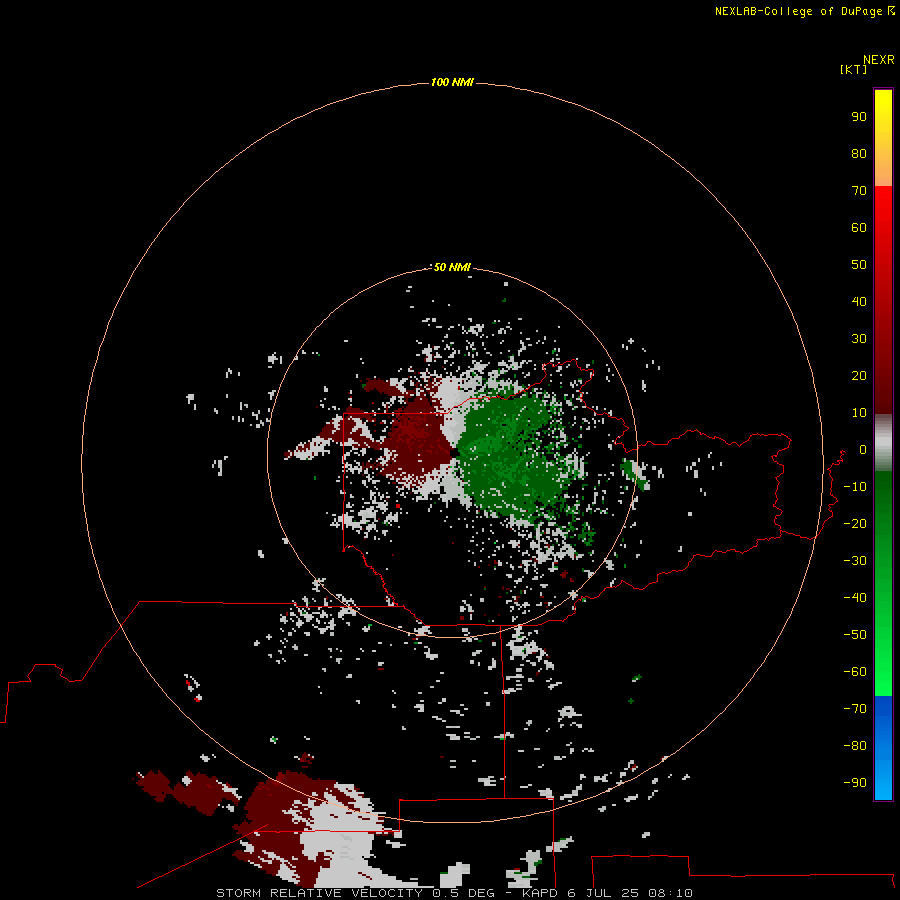
Task: Click the positive 50 knot scale label
Action: [x=859, y=265]
